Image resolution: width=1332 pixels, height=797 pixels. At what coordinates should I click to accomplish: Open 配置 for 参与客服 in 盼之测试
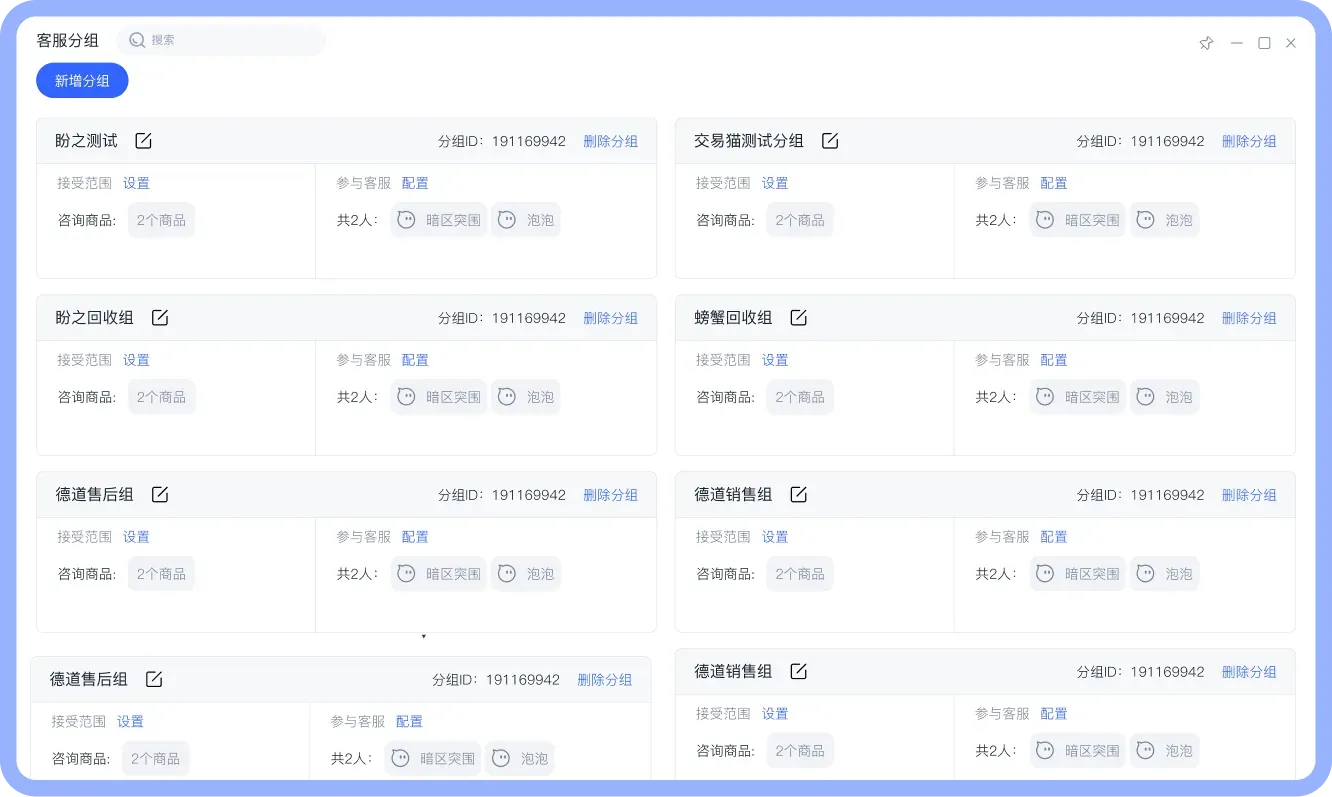pos(415,183)
